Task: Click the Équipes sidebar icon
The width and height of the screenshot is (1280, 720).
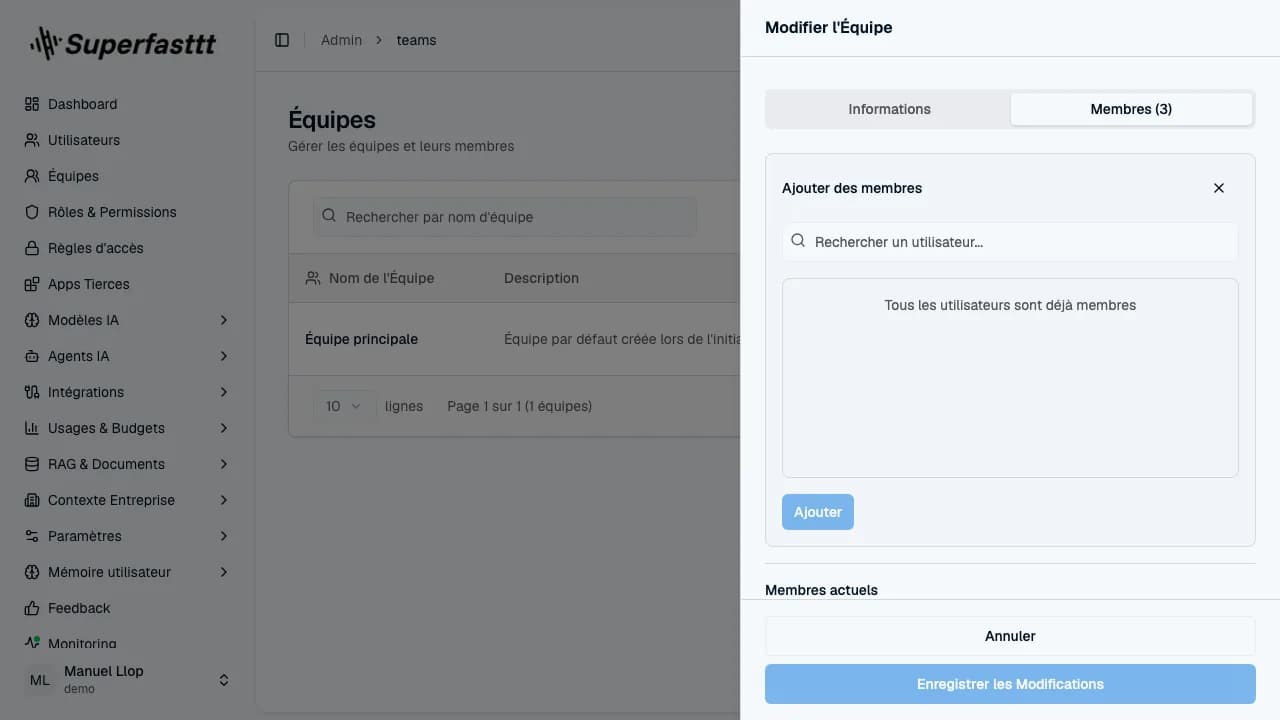Action: [32, 176]
